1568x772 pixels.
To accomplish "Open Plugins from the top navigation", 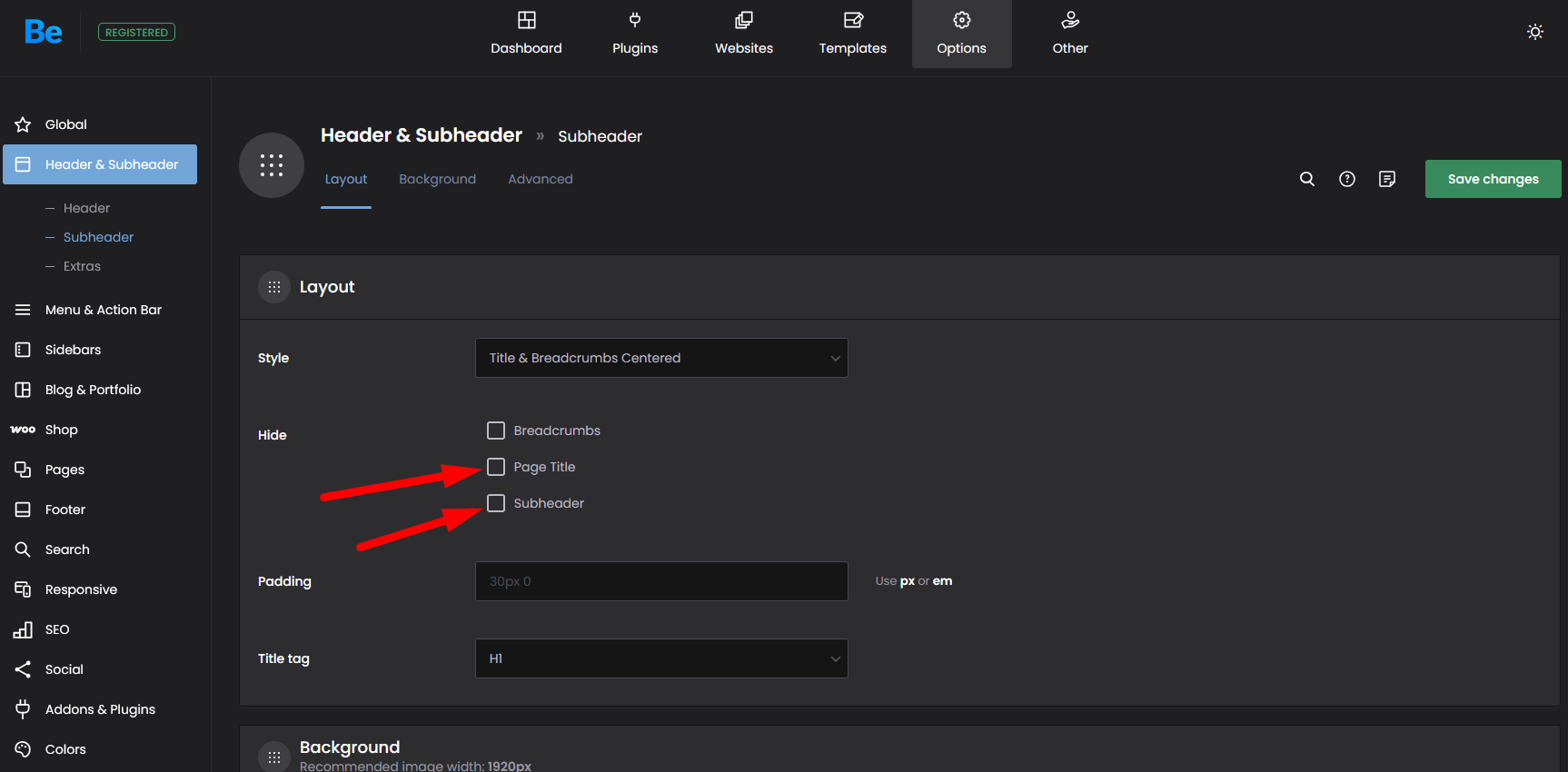I will [x=634, y=34].
